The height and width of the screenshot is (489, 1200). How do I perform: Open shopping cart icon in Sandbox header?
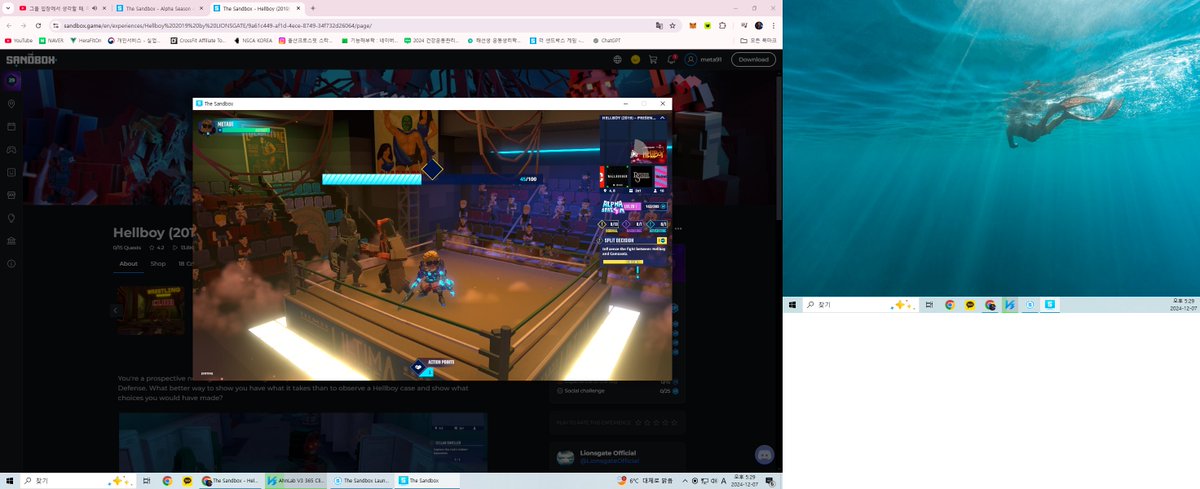pyautogui.click(x=653, y=59)
